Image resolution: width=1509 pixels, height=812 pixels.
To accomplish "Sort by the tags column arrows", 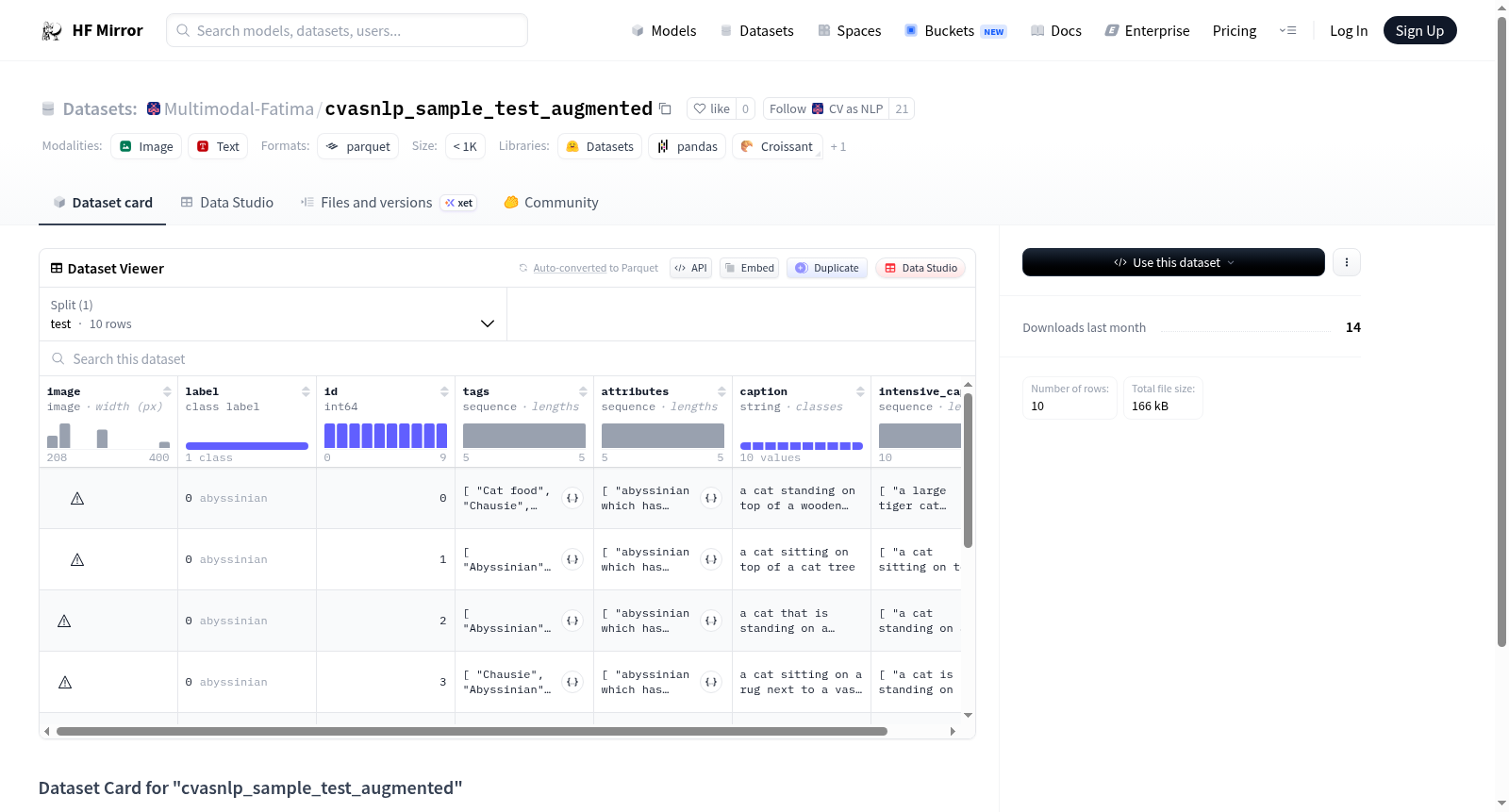I will pyautogui.click(x=583, y=391).
